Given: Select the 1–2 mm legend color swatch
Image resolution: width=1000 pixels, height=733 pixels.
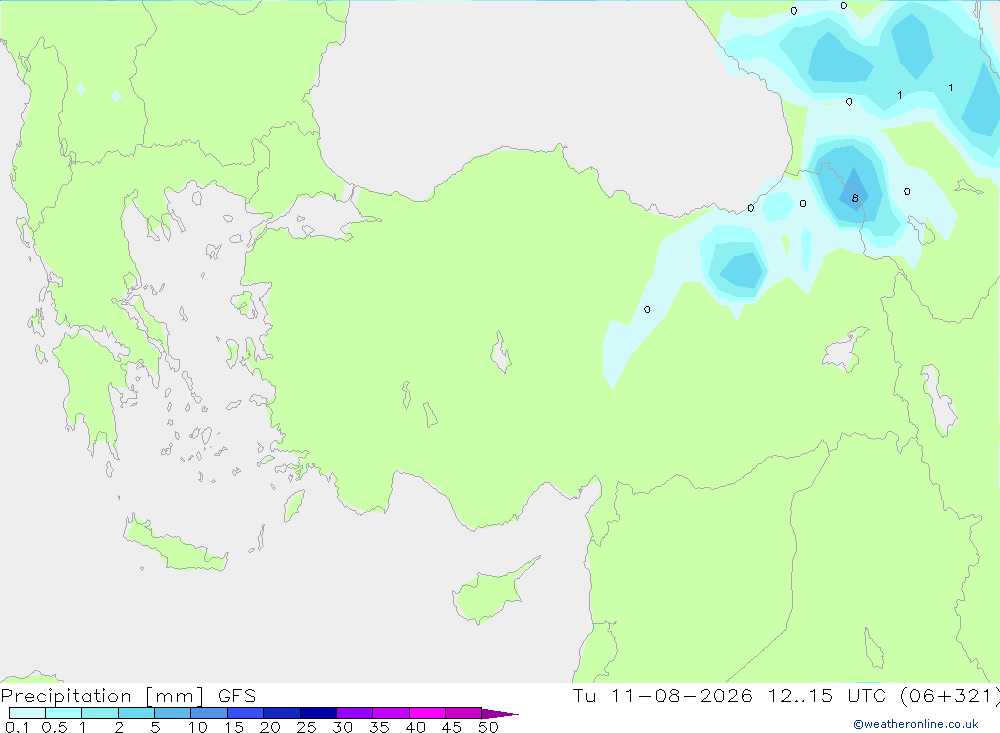Looking at the screenshot, I should [100, 713].
